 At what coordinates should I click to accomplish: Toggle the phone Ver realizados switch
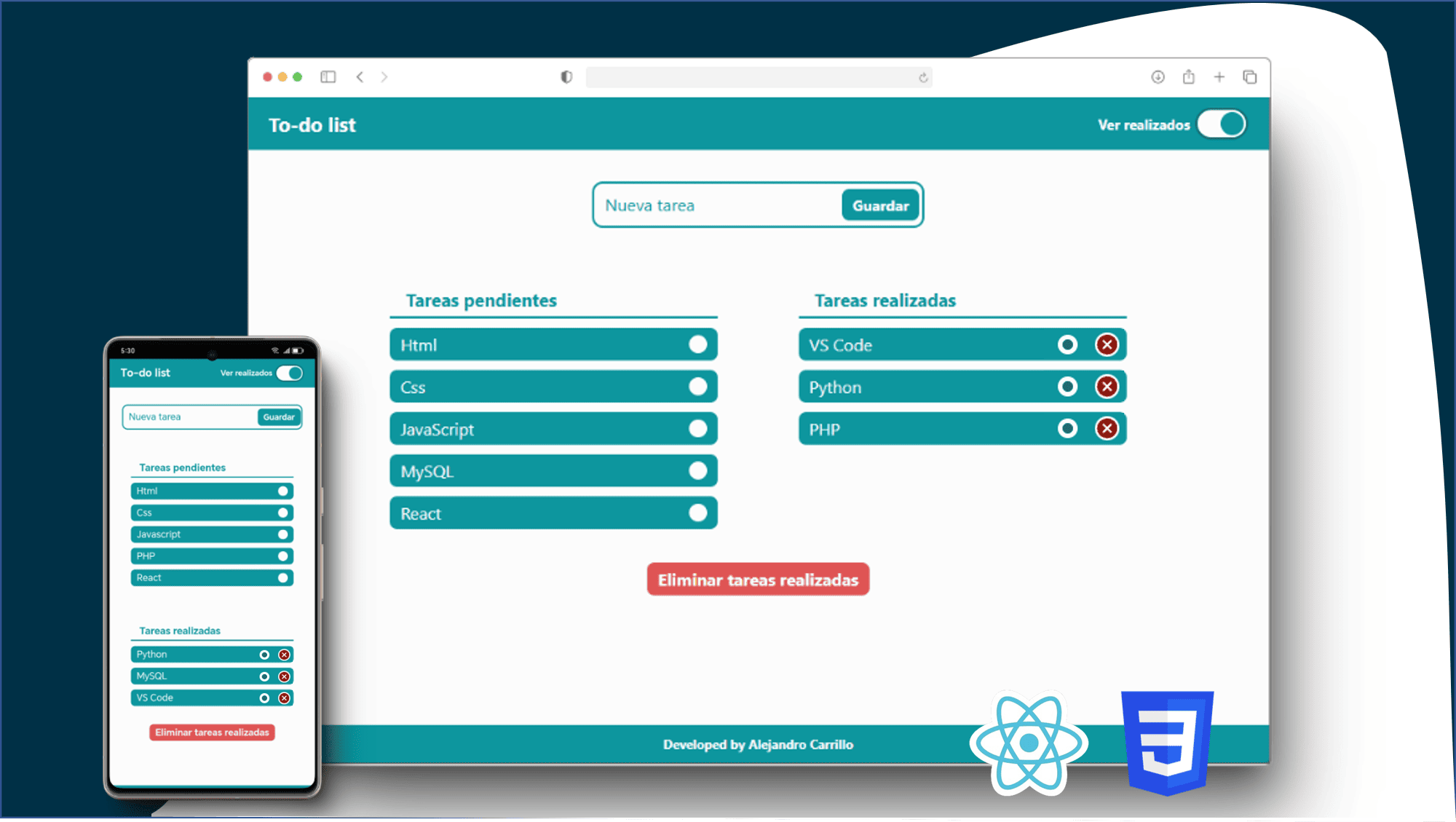[x=290, y=373]
